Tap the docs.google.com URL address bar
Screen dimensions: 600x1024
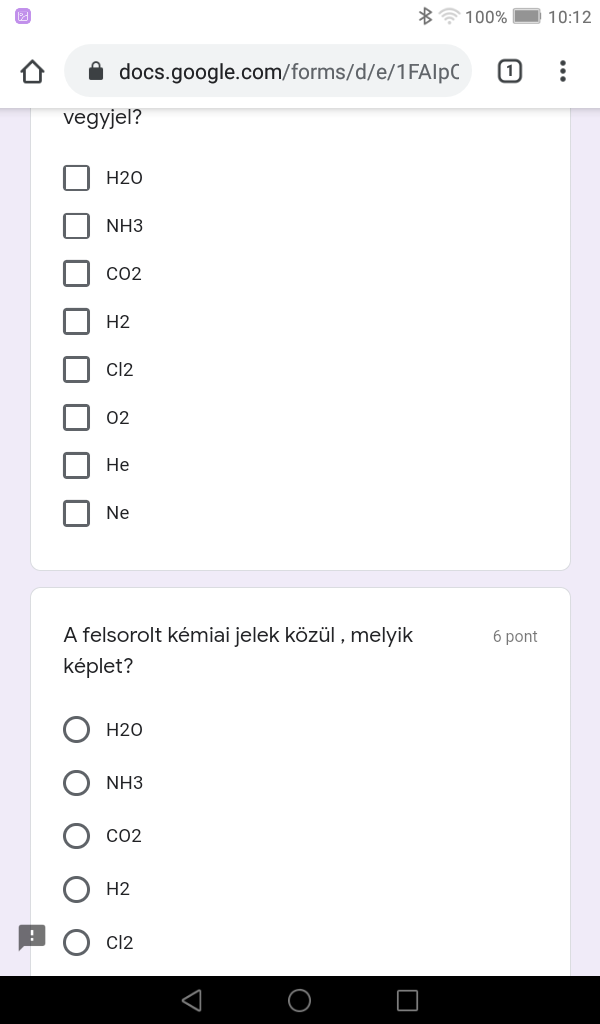(288, 71)
